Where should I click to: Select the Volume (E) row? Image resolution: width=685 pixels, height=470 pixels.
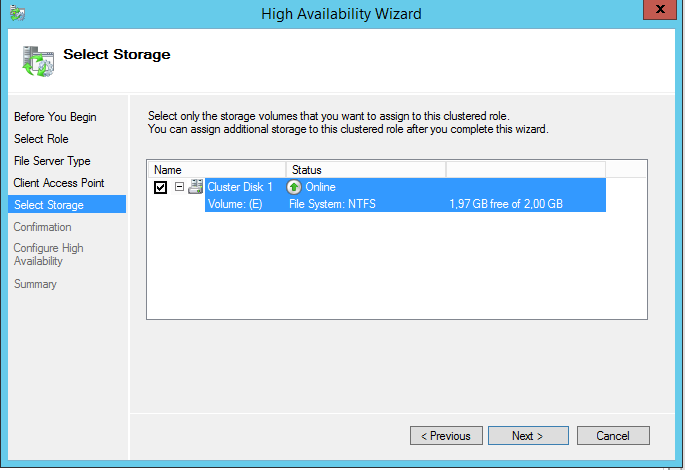pos(234,204)
